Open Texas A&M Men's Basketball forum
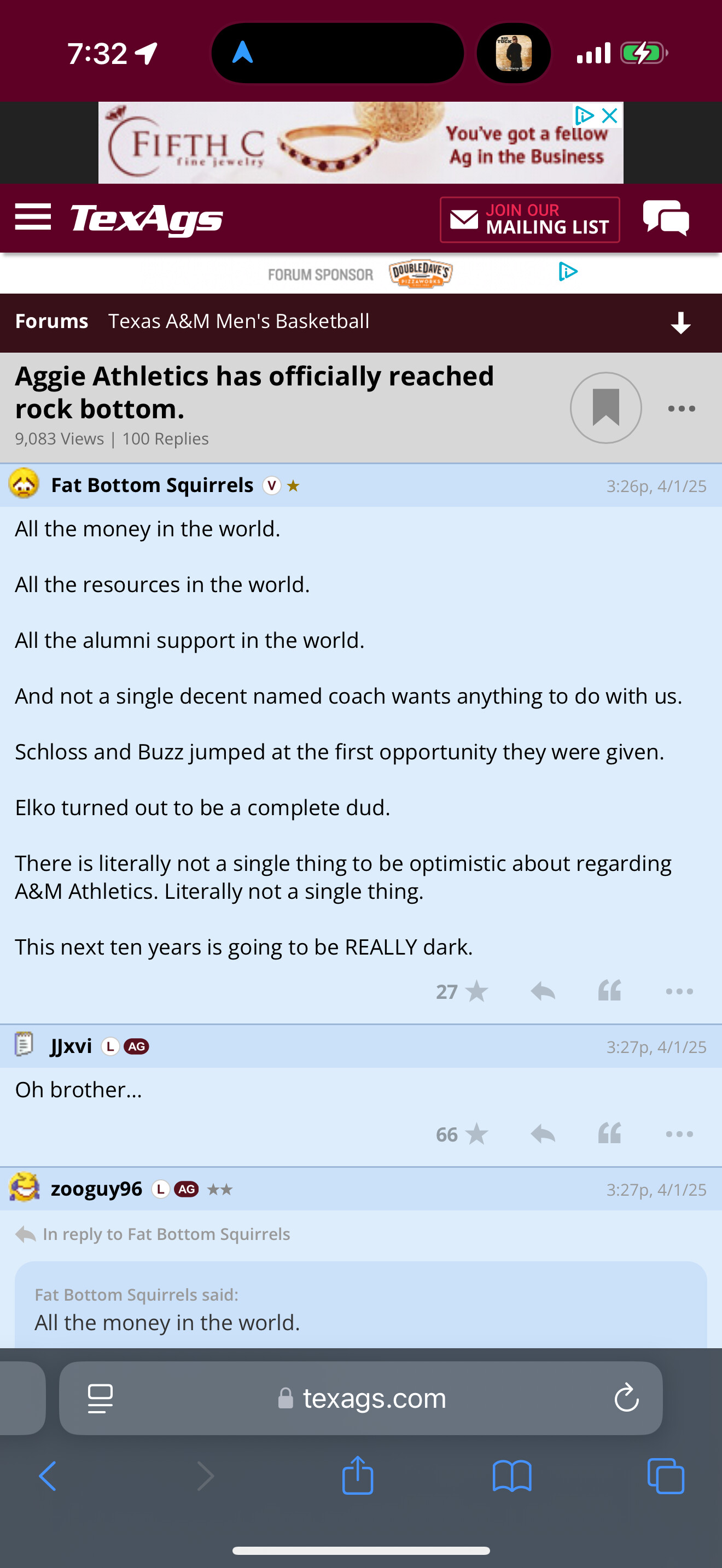This screenshot has width=722, height=1568. click(238, 321)
